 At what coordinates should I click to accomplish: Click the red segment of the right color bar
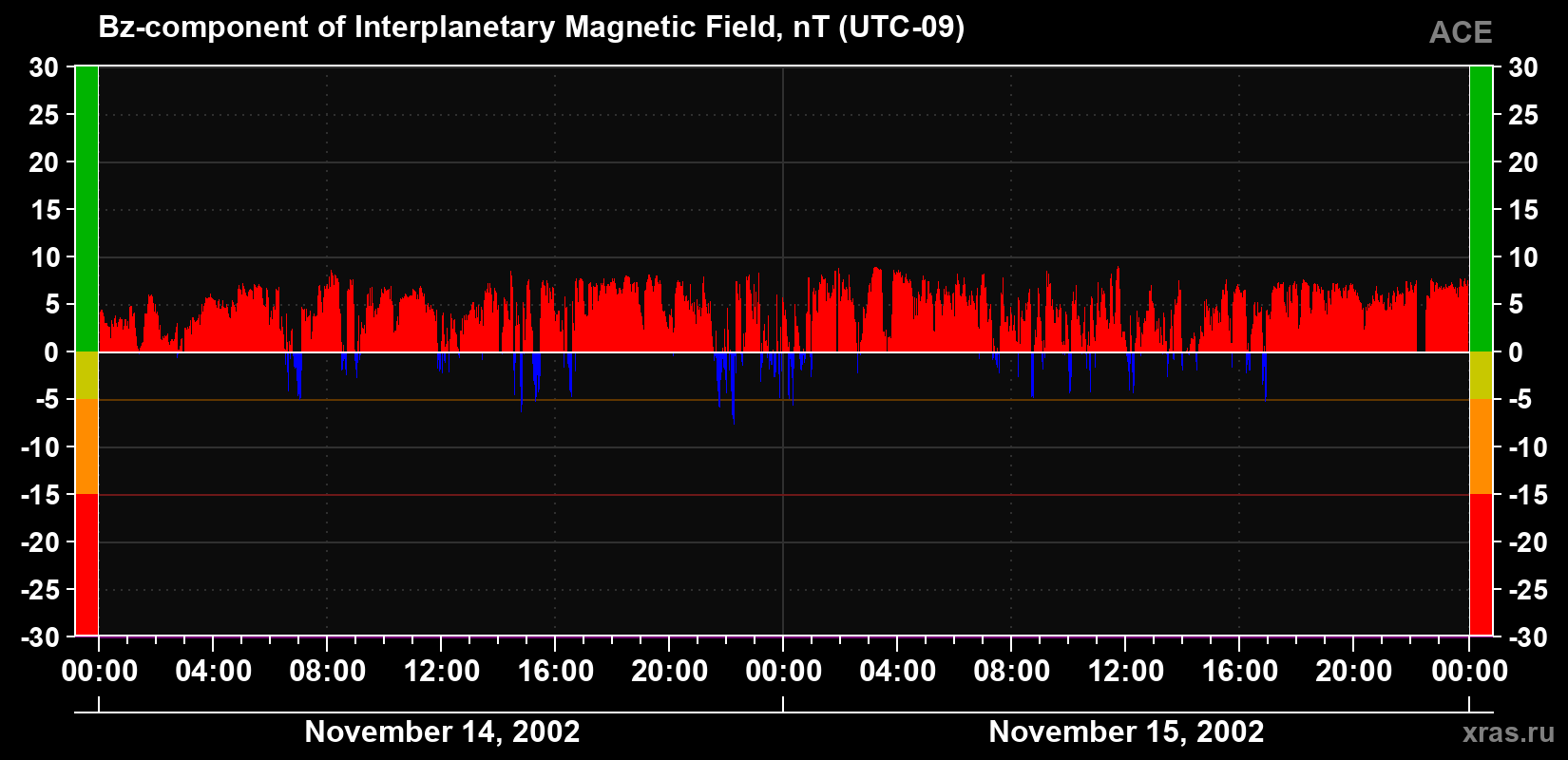[1481, 564]
